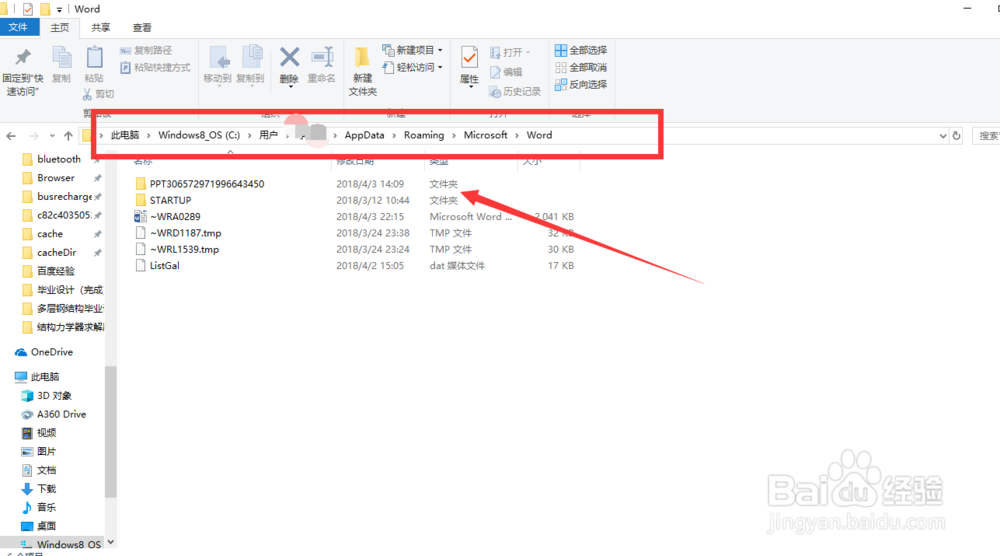
Task: Open 视频 (Videos) in navigation pane
Action: click(46, 433)
